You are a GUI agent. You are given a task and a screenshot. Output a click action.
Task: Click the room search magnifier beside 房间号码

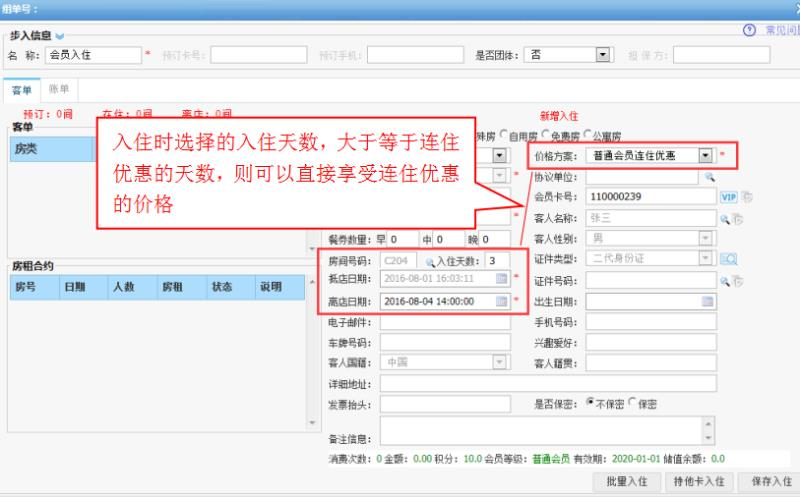pos(430,262)
